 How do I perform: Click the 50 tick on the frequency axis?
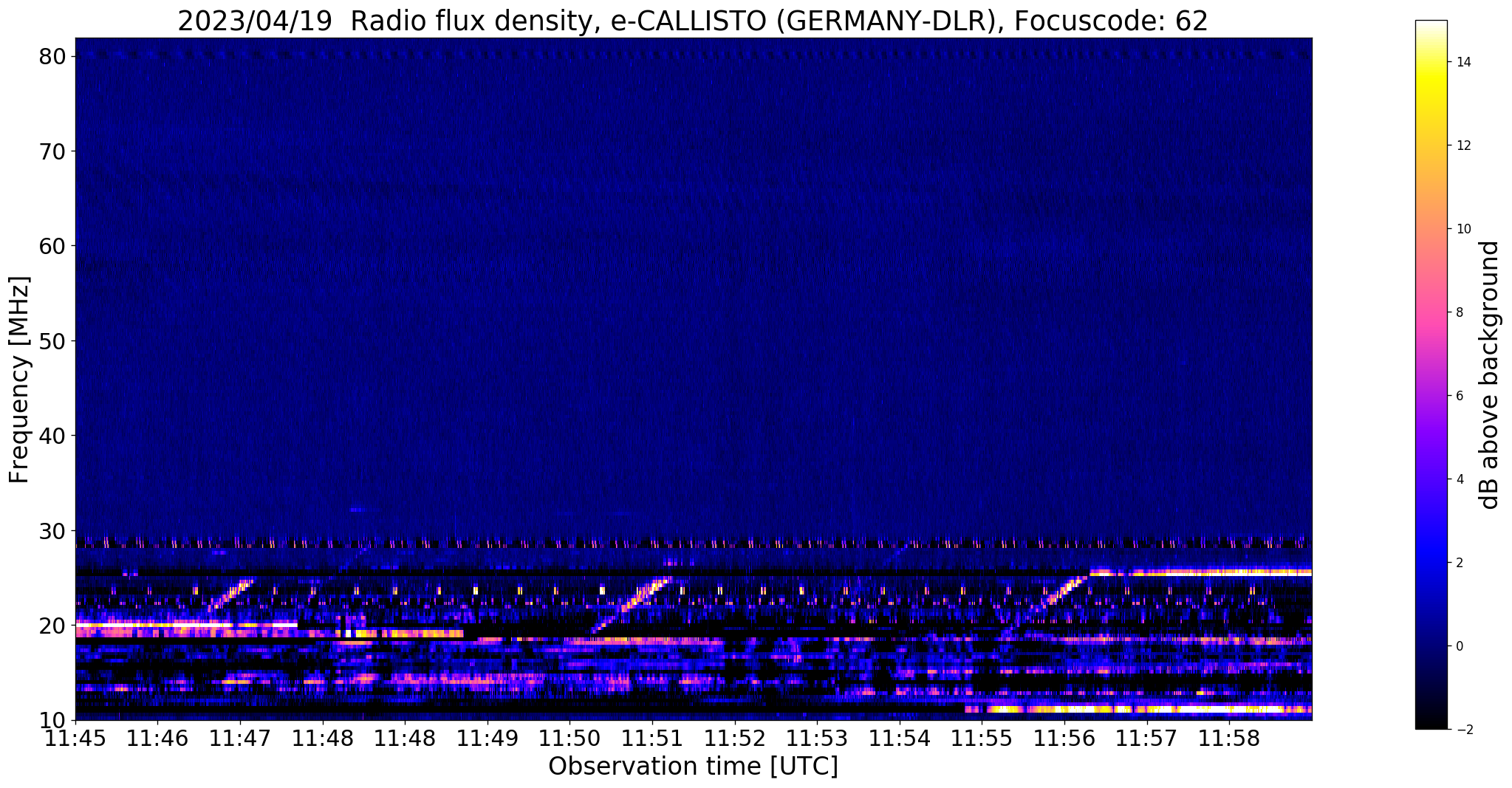[x=54, y=341]
